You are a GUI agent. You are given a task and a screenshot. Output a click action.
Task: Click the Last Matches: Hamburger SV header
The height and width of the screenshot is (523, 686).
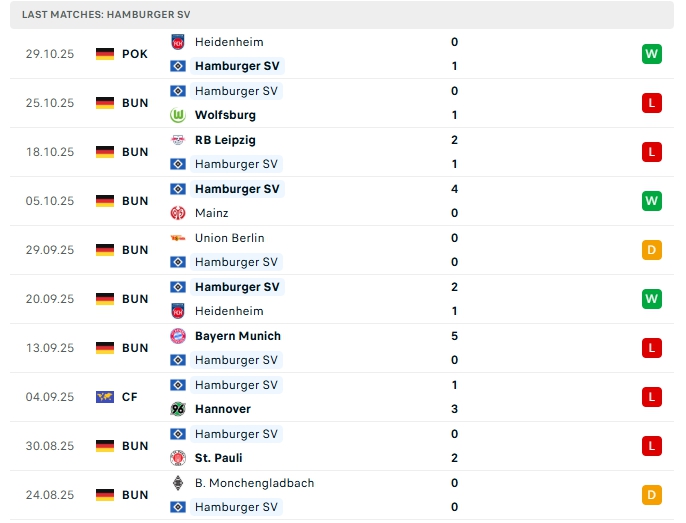pyautogui.click(x=106, y=15)
